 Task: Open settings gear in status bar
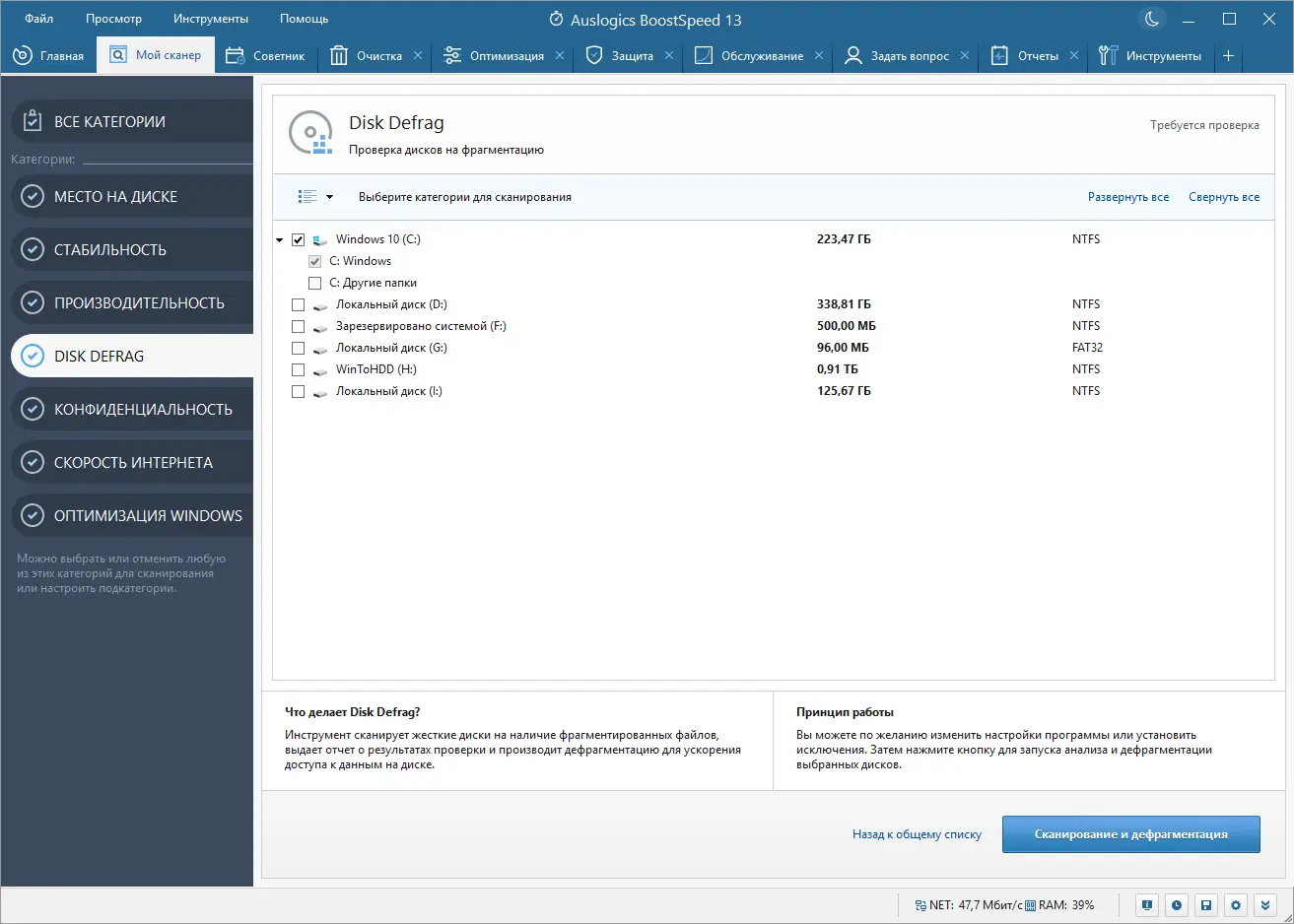(1236, 904)
